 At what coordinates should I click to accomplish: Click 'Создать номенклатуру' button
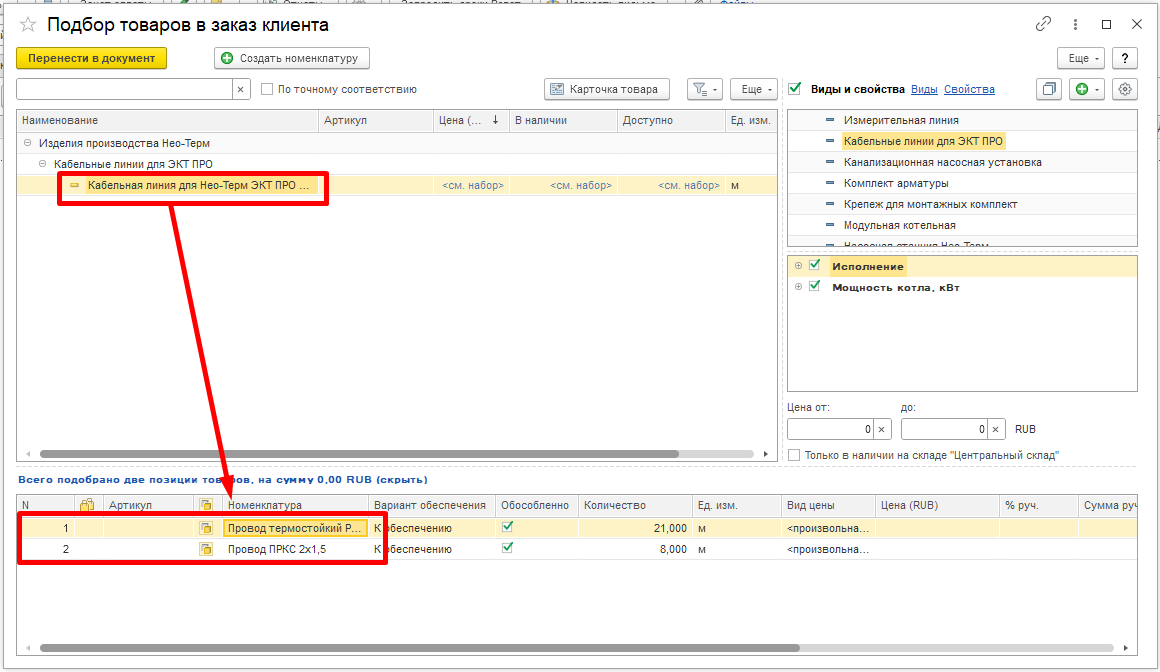pyautogui.click(x=291, y=58)
